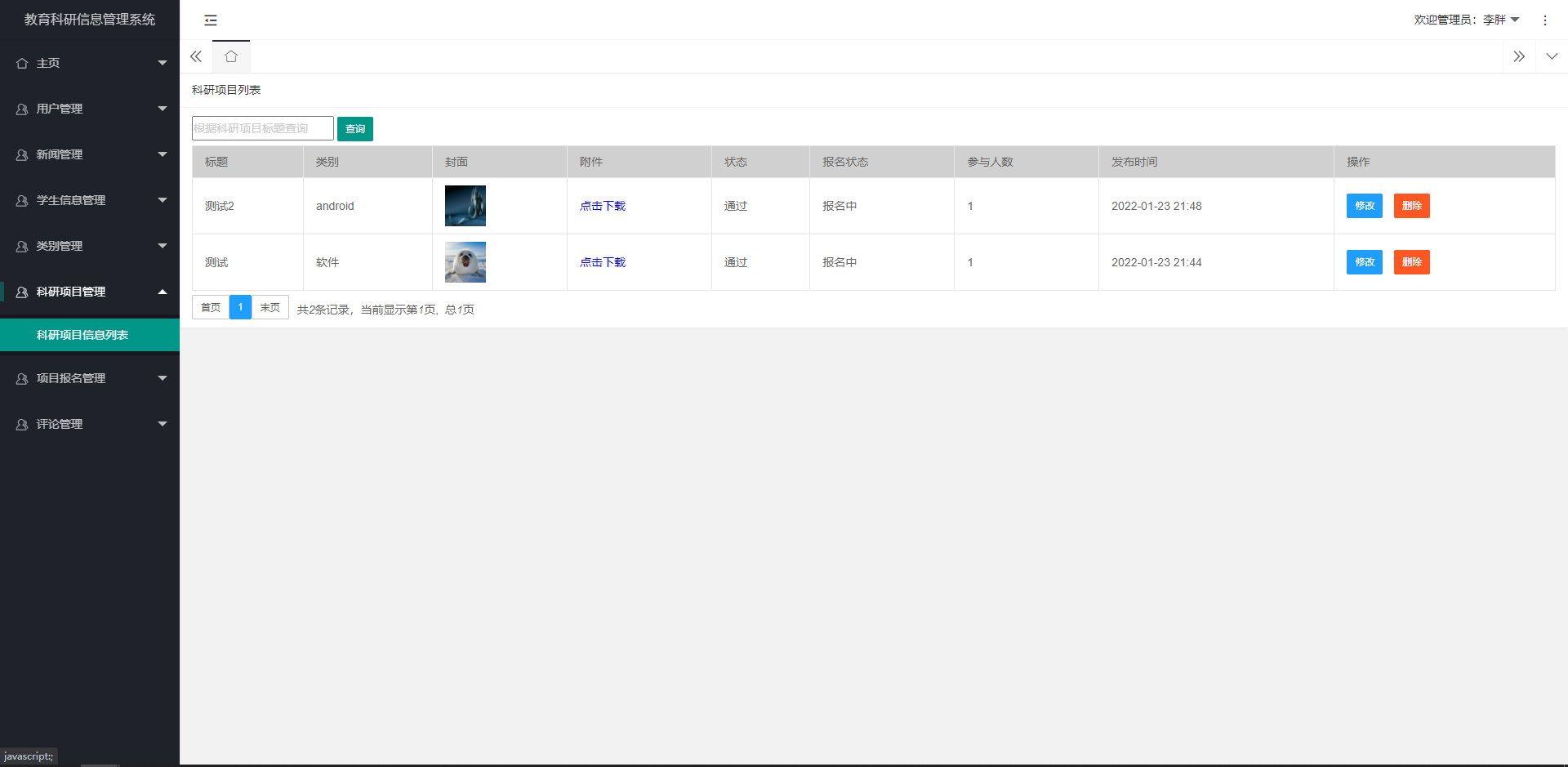Click 点击下载 link in 测试2 row
Screen dimensions: 1568x767
(x=603, y=206)
